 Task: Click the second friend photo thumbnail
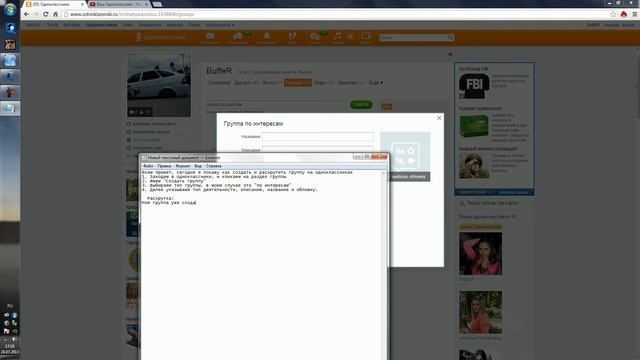[480, 312]
